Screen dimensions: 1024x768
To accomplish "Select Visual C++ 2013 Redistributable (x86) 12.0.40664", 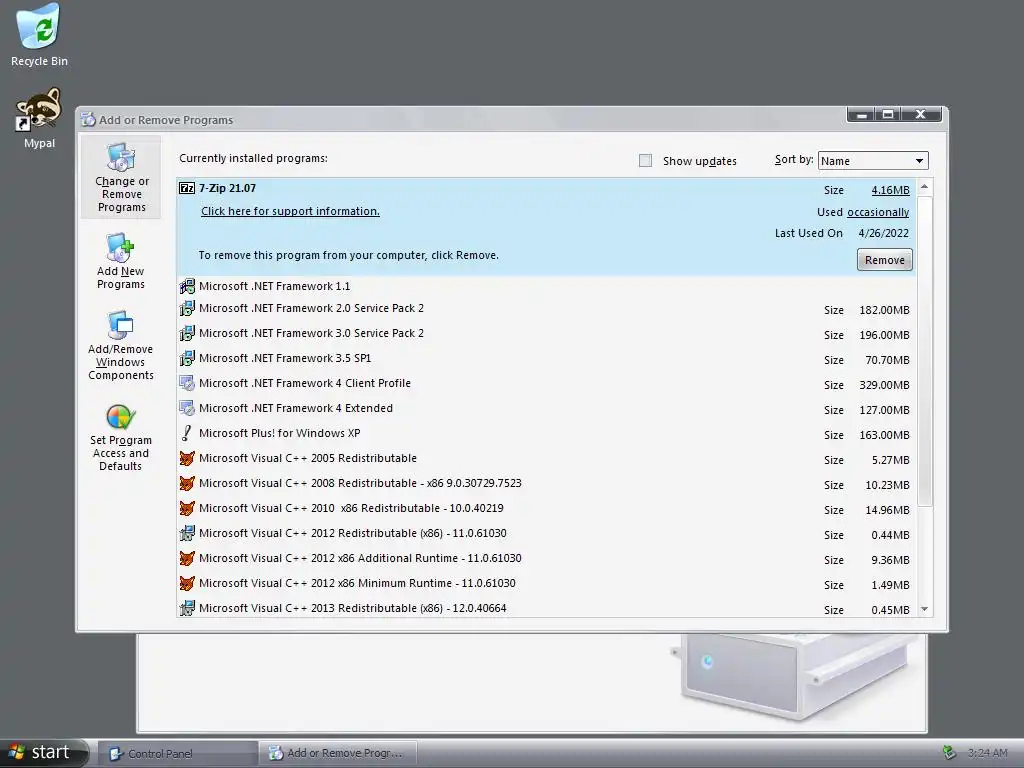I will (x=546, y=609).
